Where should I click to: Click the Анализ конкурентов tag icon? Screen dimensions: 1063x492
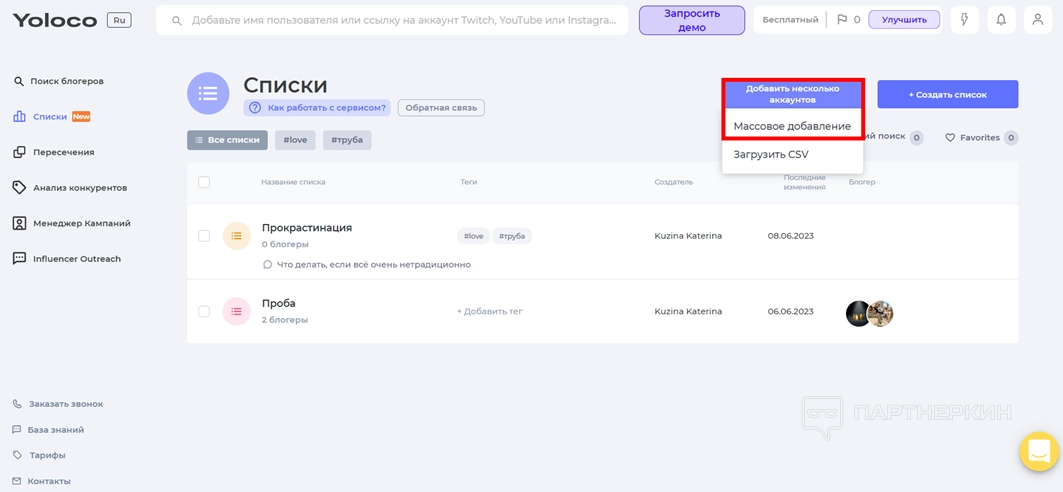pos(20,188)
